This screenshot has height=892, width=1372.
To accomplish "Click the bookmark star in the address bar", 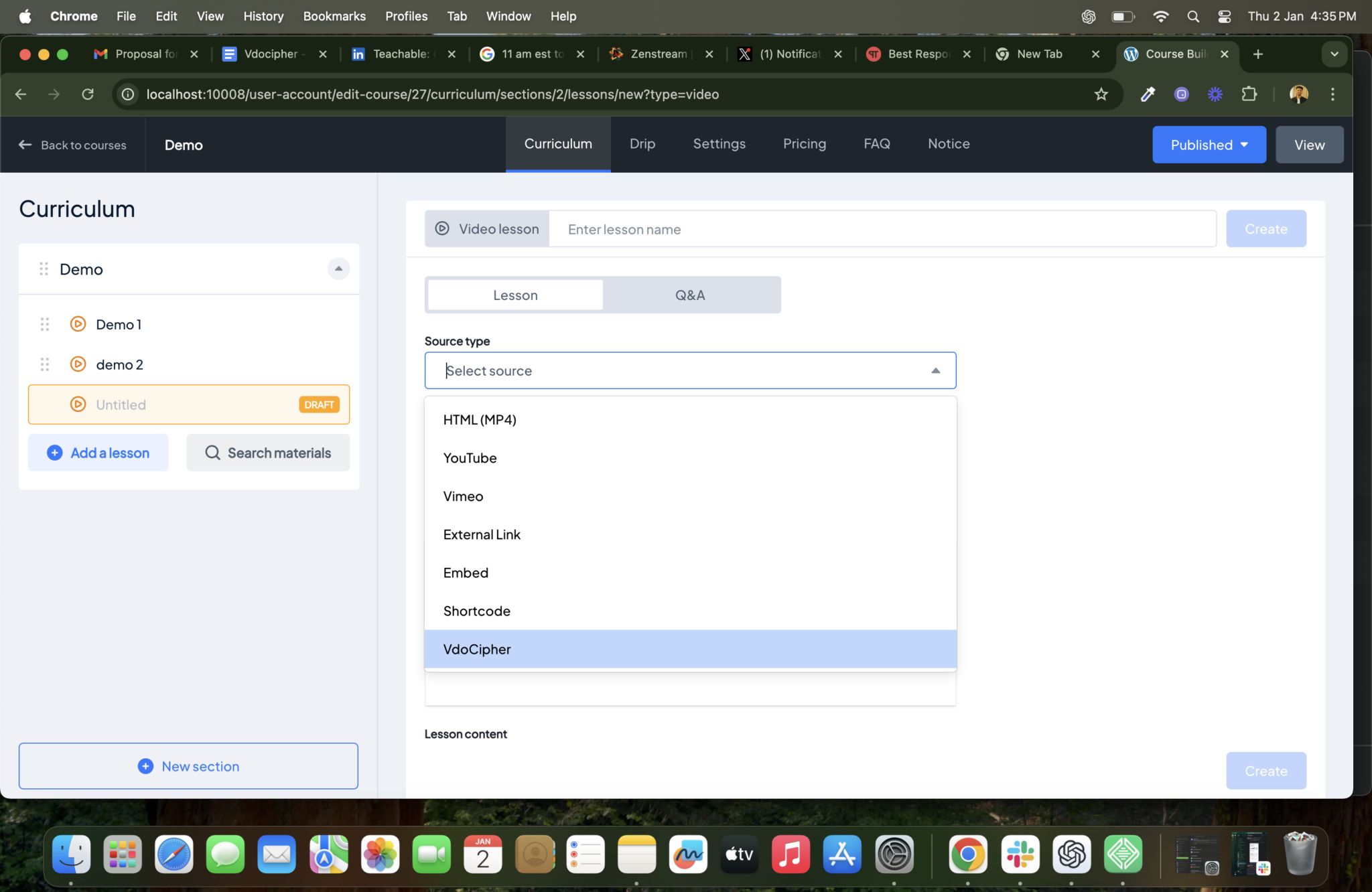I will pos(1101,94).
